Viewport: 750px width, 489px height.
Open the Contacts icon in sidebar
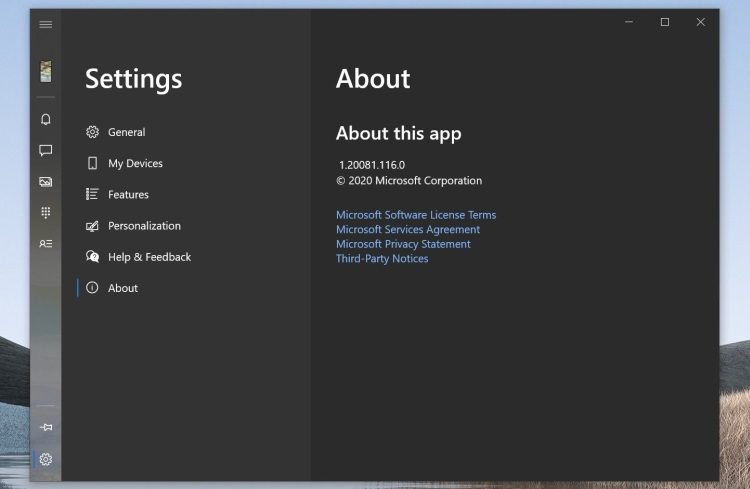coord(46,244)
